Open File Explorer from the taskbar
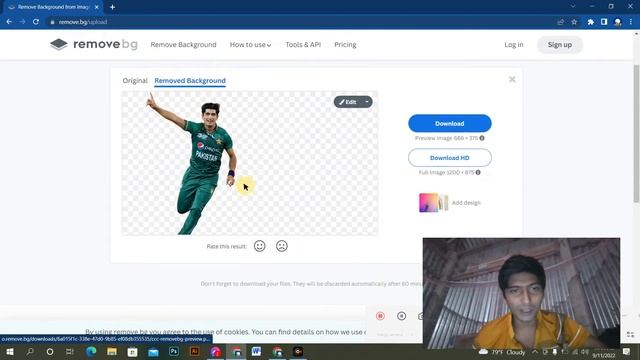The image size is (640, 360). click(112, 351)
